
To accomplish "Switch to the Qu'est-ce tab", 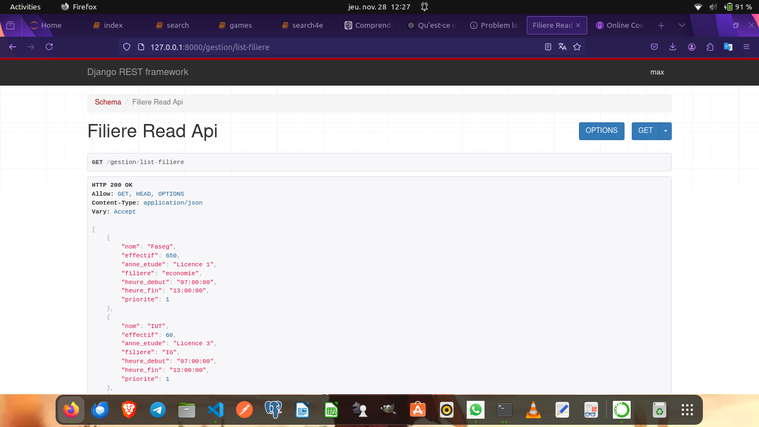I will (431, 25).
